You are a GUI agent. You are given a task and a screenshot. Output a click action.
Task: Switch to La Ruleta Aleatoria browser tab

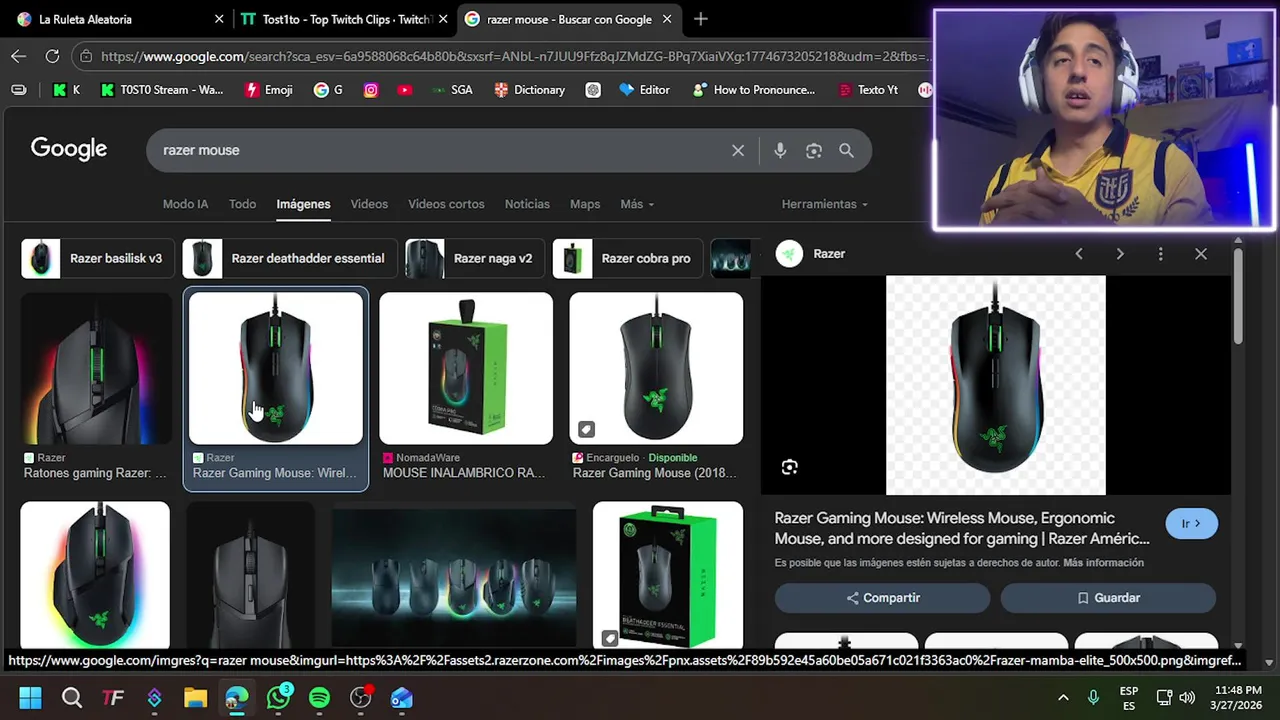tap(120, 19)
